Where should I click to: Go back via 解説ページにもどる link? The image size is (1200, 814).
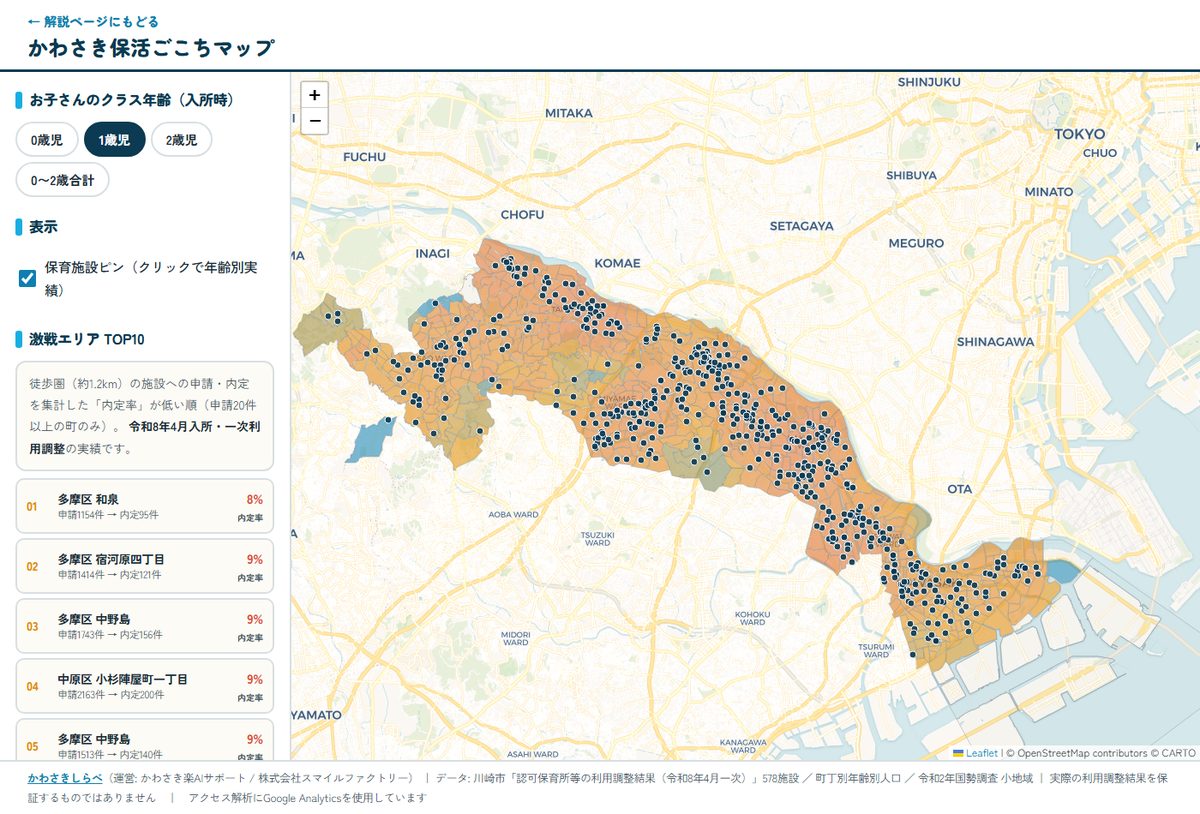click(x=93, y=21)
